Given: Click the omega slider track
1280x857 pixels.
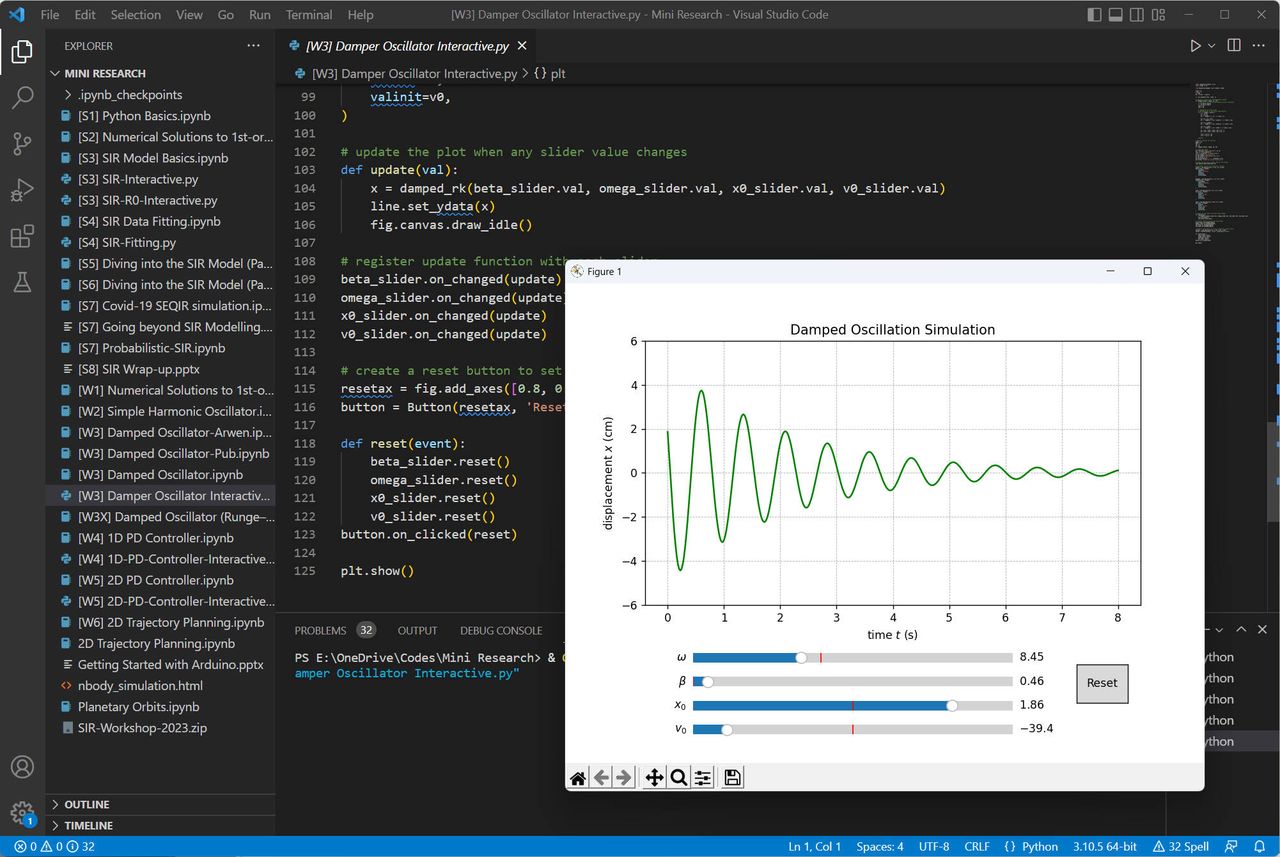Looking at the screenshot, I should [852, 658].
